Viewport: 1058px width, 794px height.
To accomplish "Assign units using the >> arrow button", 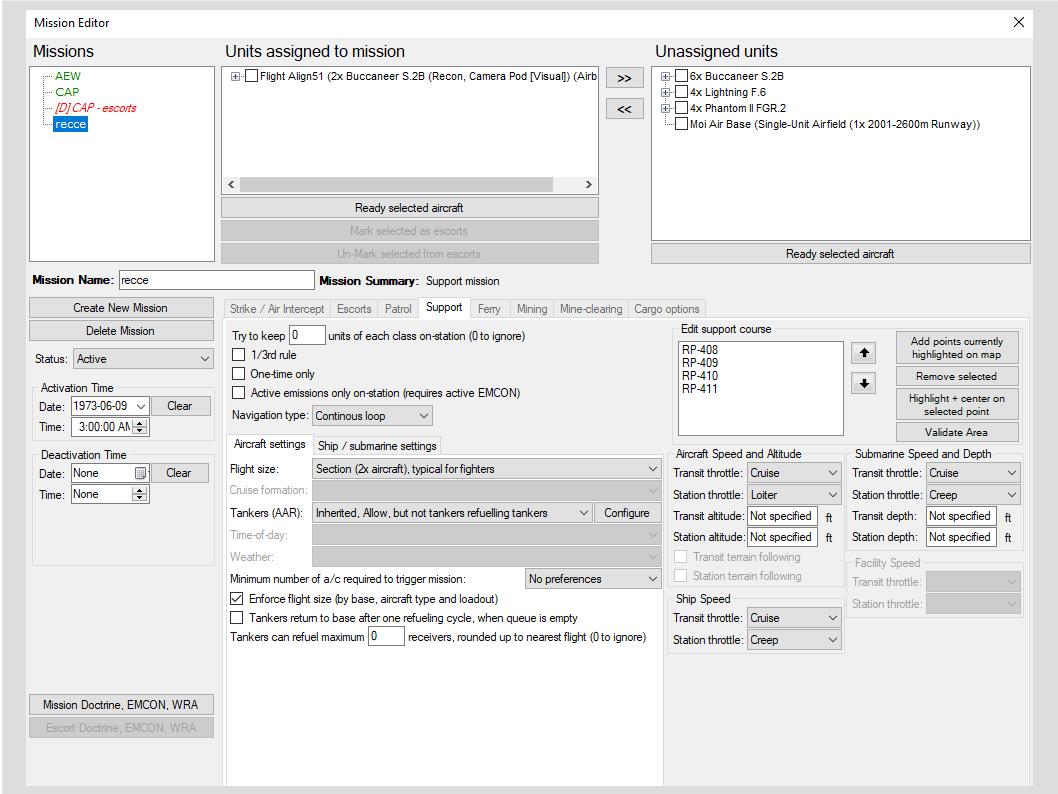I will (x=624, y=78).
